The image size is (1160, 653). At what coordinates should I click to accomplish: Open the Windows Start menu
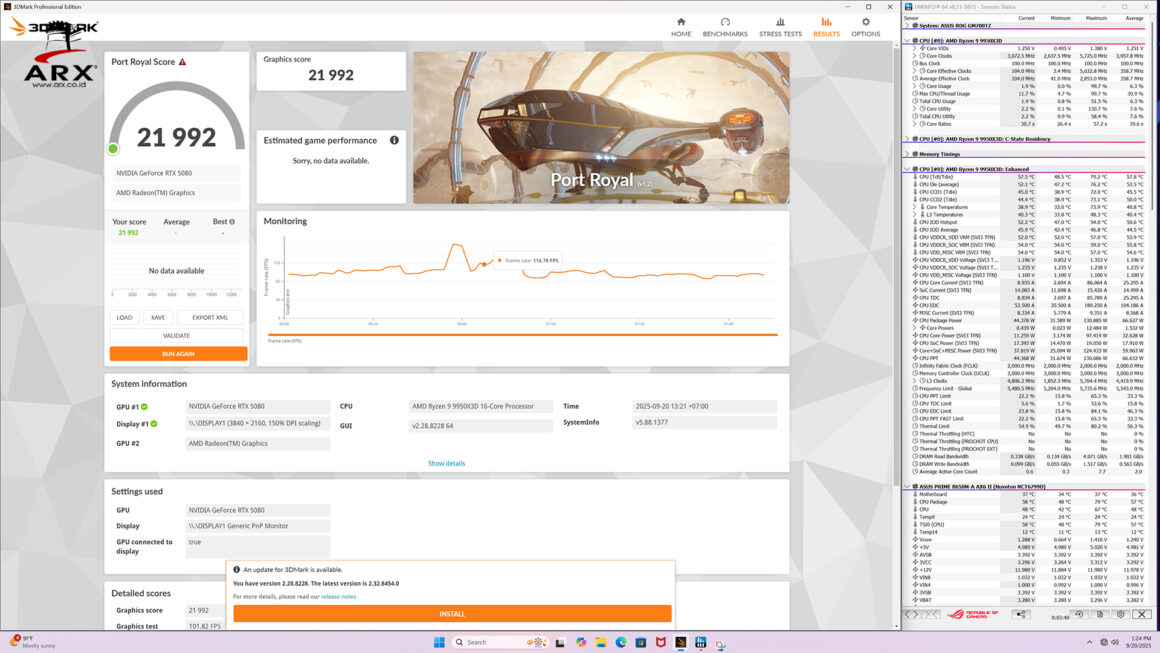(439, 642)
